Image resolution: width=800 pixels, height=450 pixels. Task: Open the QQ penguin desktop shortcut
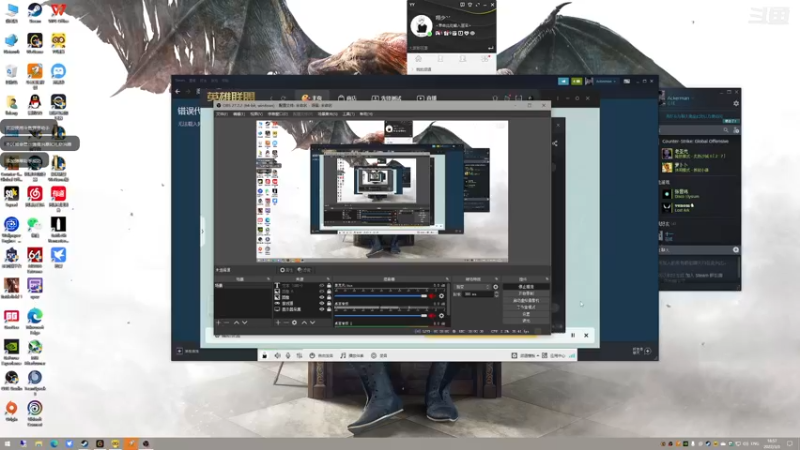(x=35, y=102)
